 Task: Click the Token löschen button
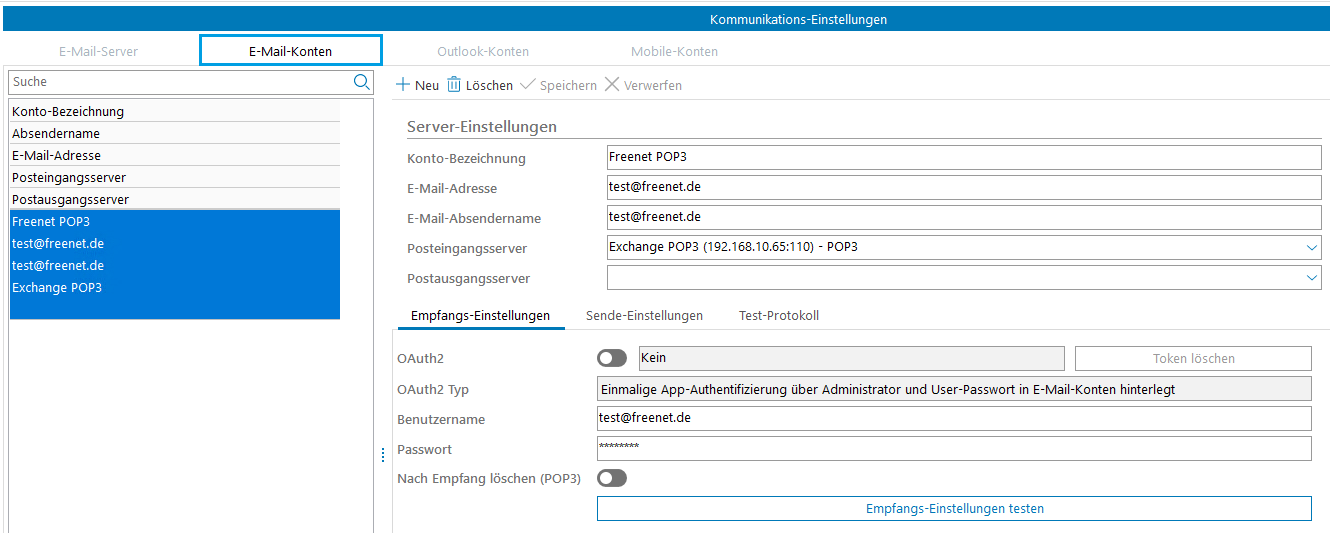(x=1192, y=358)
